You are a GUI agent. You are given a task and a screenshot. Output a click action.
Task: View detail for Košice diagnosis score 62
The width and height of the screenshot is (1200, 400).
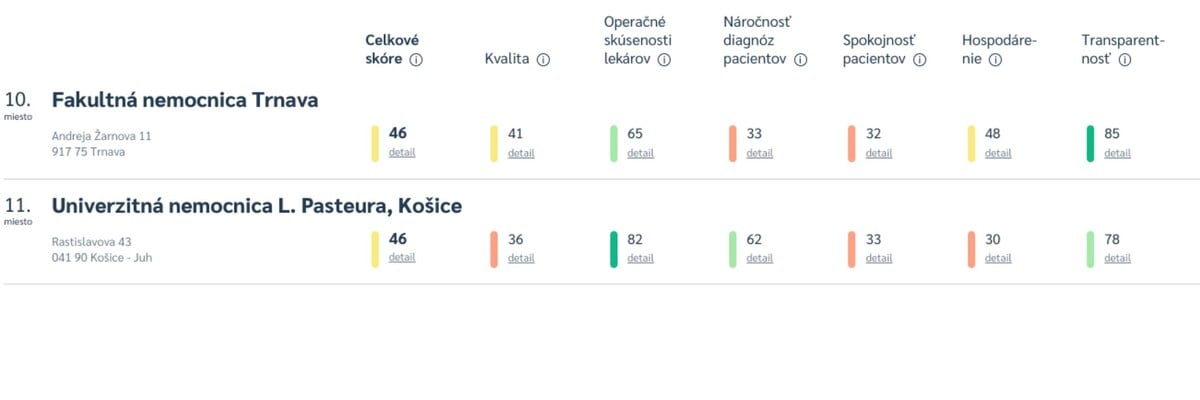(760, 258)
